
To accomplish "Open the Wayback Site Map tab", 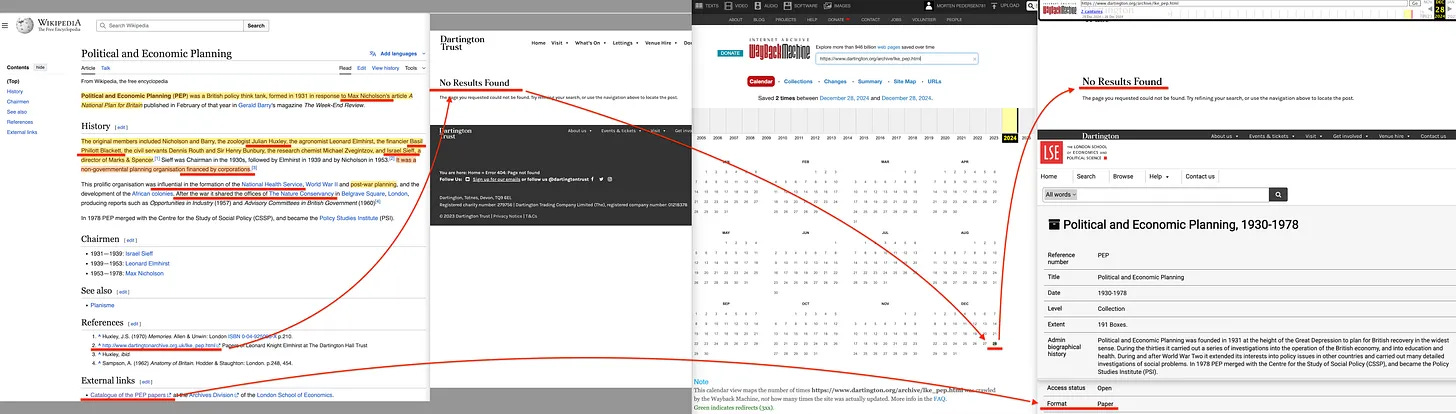I will [904, 81].
